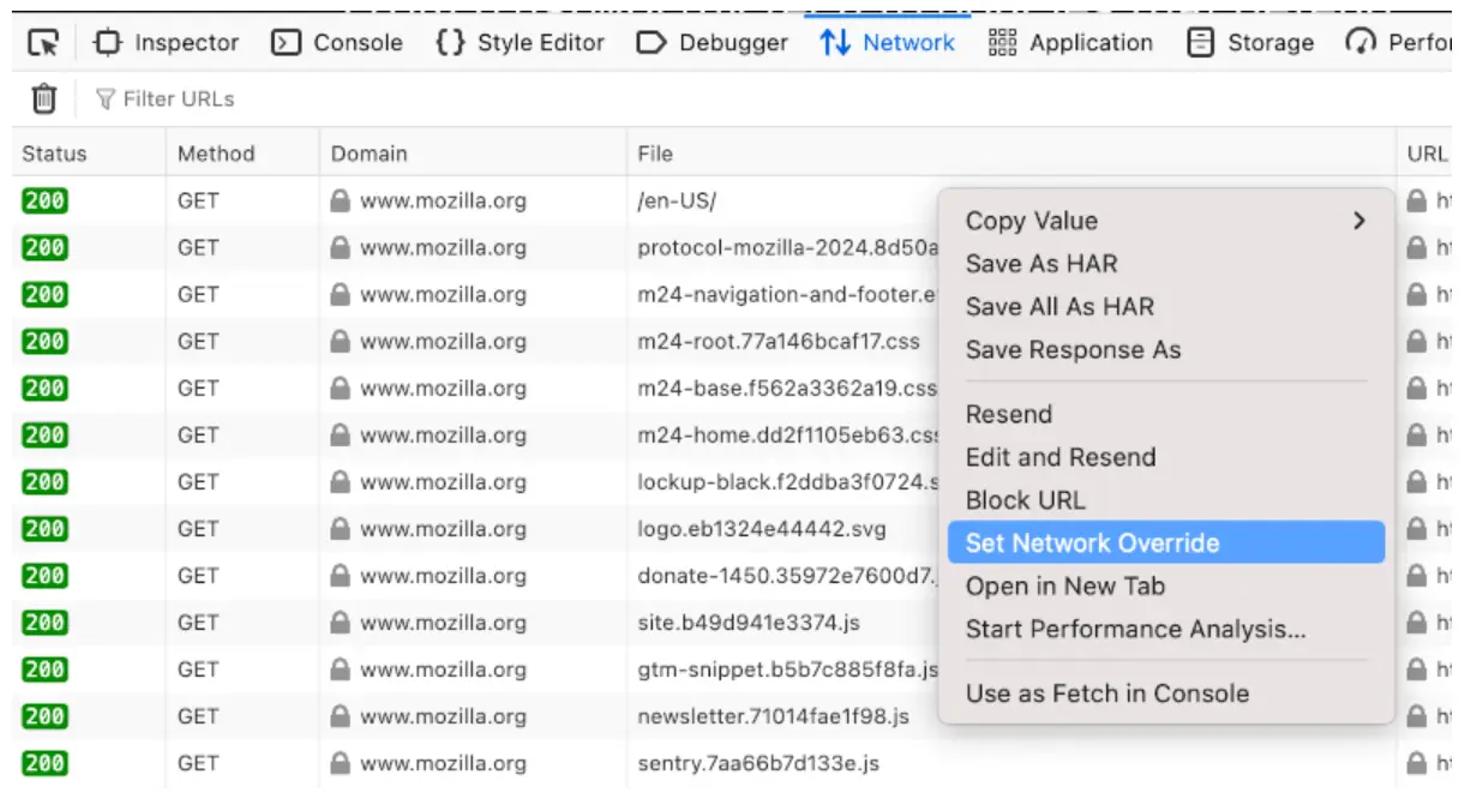
Task: Click www.mozilla.org domain in m24-base row
Action: (x=443, y=389)
